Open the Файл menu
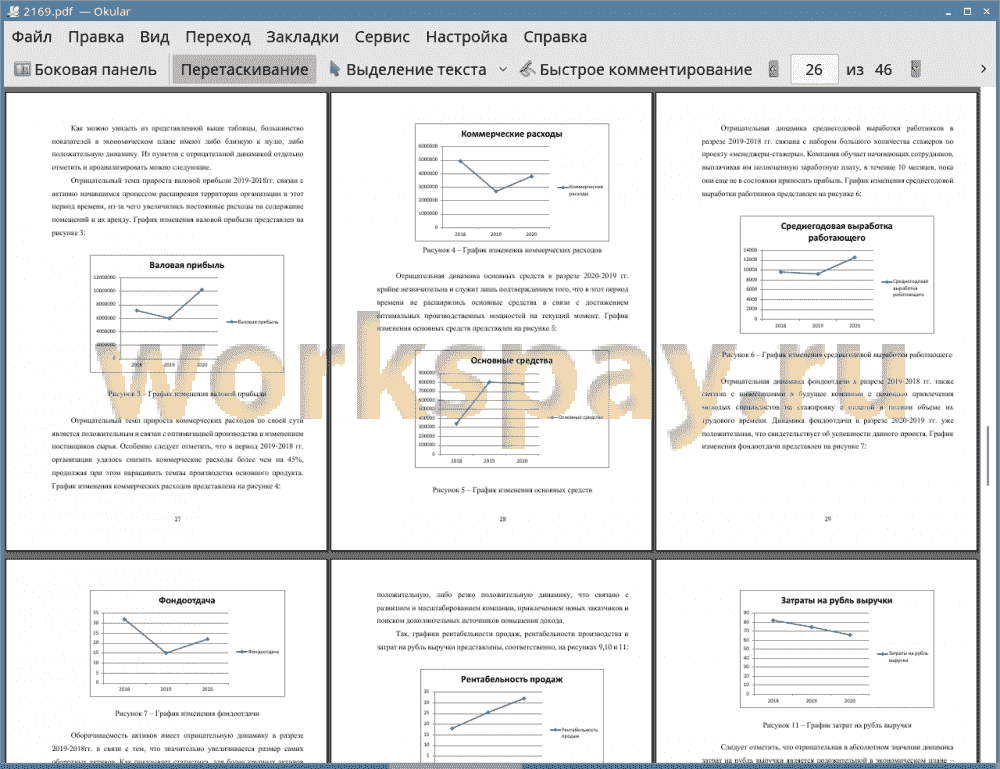1000x769 pixels. [32, 37]
